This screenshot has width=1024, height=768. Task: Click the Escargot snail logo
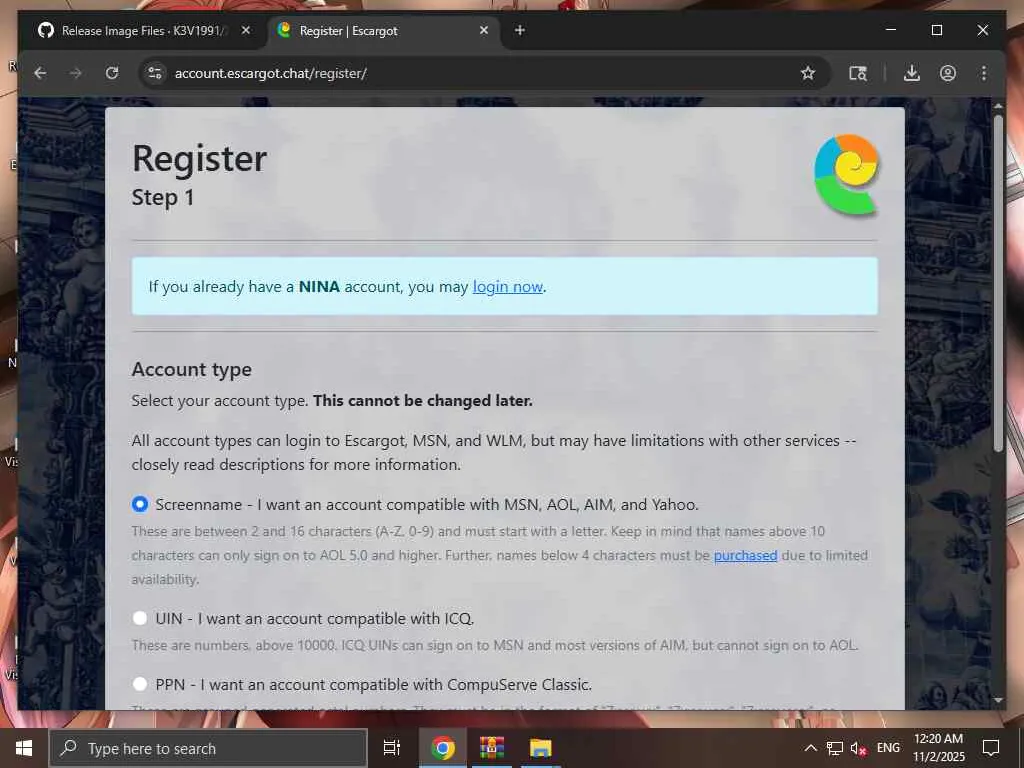coord(846,174)
